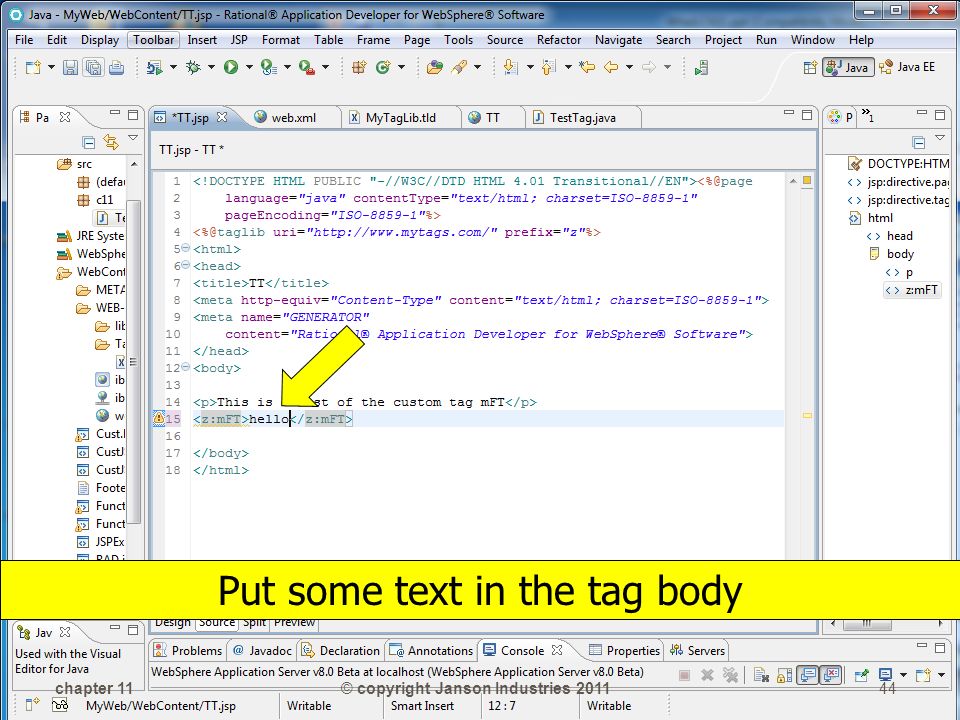Viewport: 960px width, 720px height.
Task: Close the *TT.jsp editor tab
Action: pyautogui.click(x=222, y=116)
